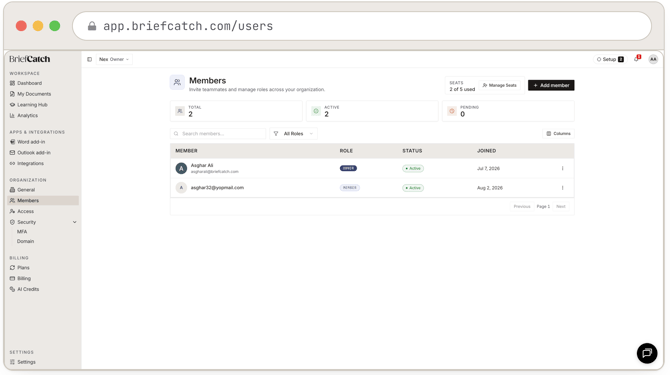Click the Previous pagination button
The height and width of the screenshot is (375, 670).
[x=522, y=207]
